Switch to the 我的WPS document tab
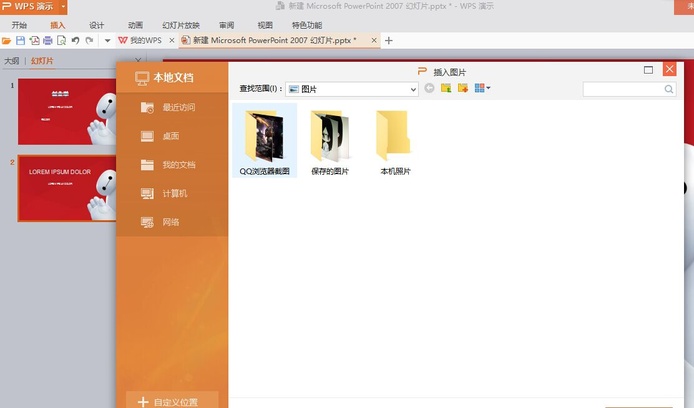694x408 pixels. pyautogui.click(x=141, y=40)
